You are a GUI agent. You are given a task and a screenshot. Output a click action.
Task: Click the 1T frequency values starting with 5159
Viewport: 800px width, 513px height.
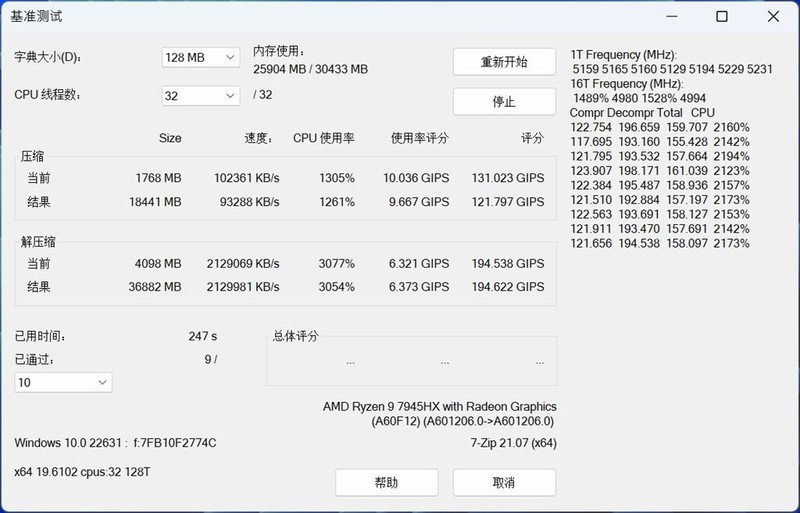(672, 69)
